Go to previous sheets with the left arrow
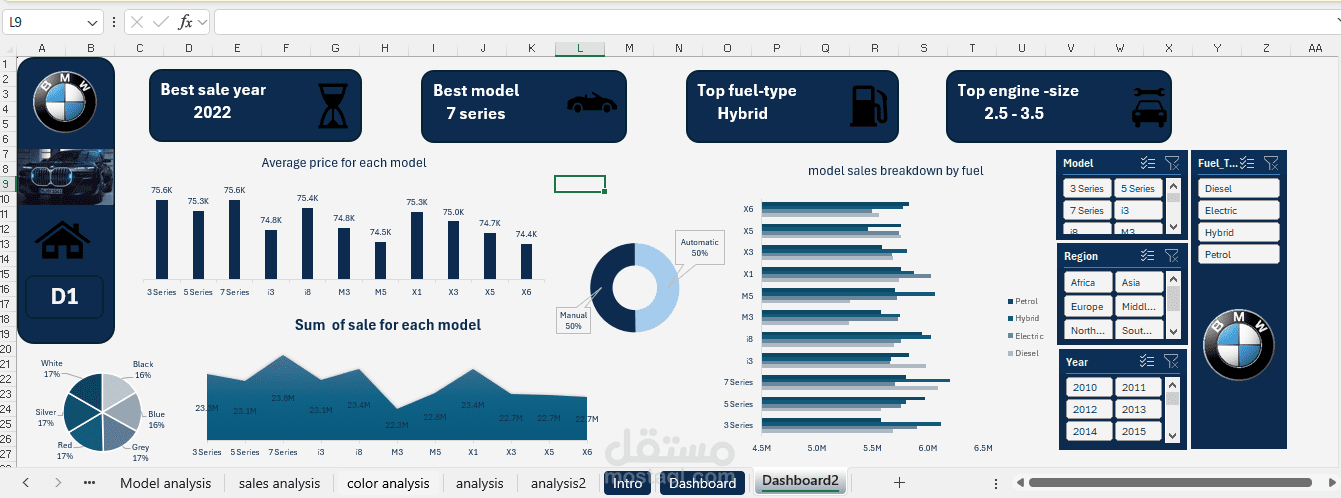This screenshot has width=1341, height=498. 26,483
